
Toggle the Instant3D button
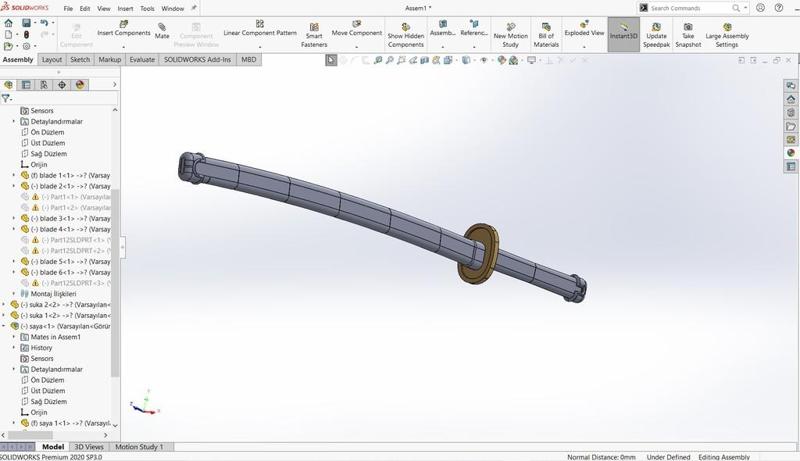click(x=623, y=34)
